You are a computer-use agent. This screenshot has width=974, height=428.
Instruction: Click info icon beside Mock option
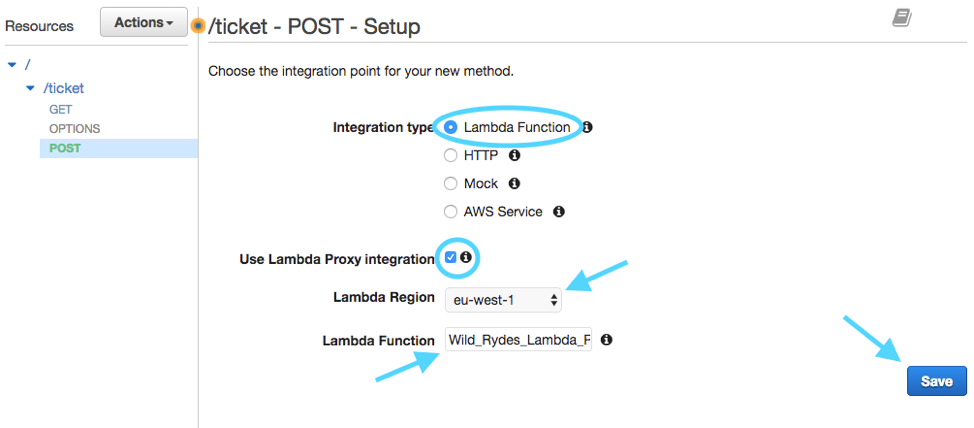514,184
